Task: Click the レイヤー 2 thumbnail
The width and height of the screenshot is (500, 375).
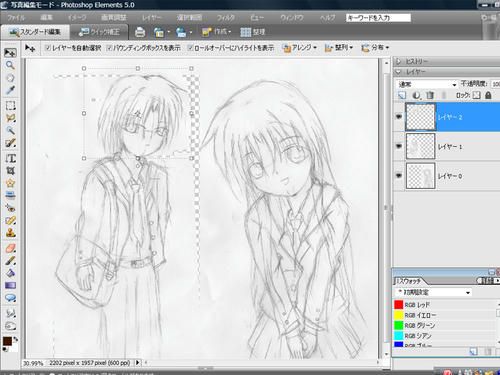Action: coord(420,117)
